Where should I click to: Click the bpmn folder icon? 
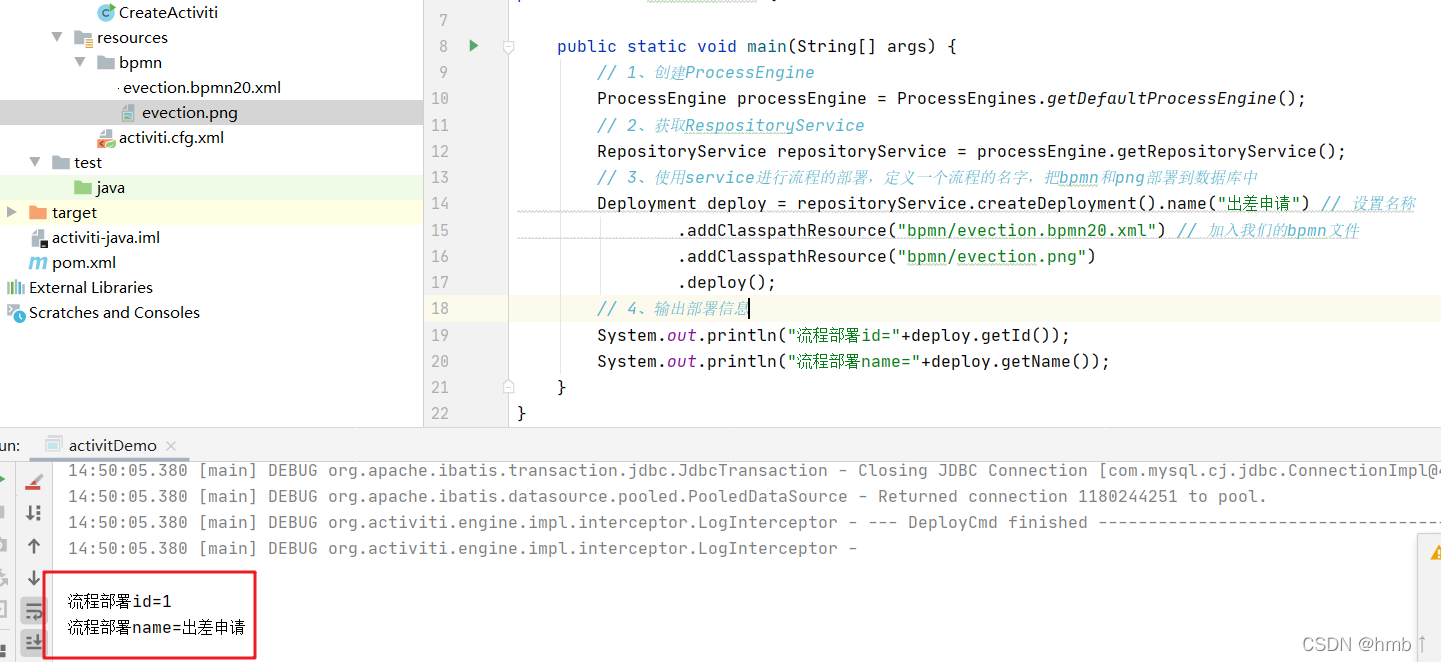(106, 63)
